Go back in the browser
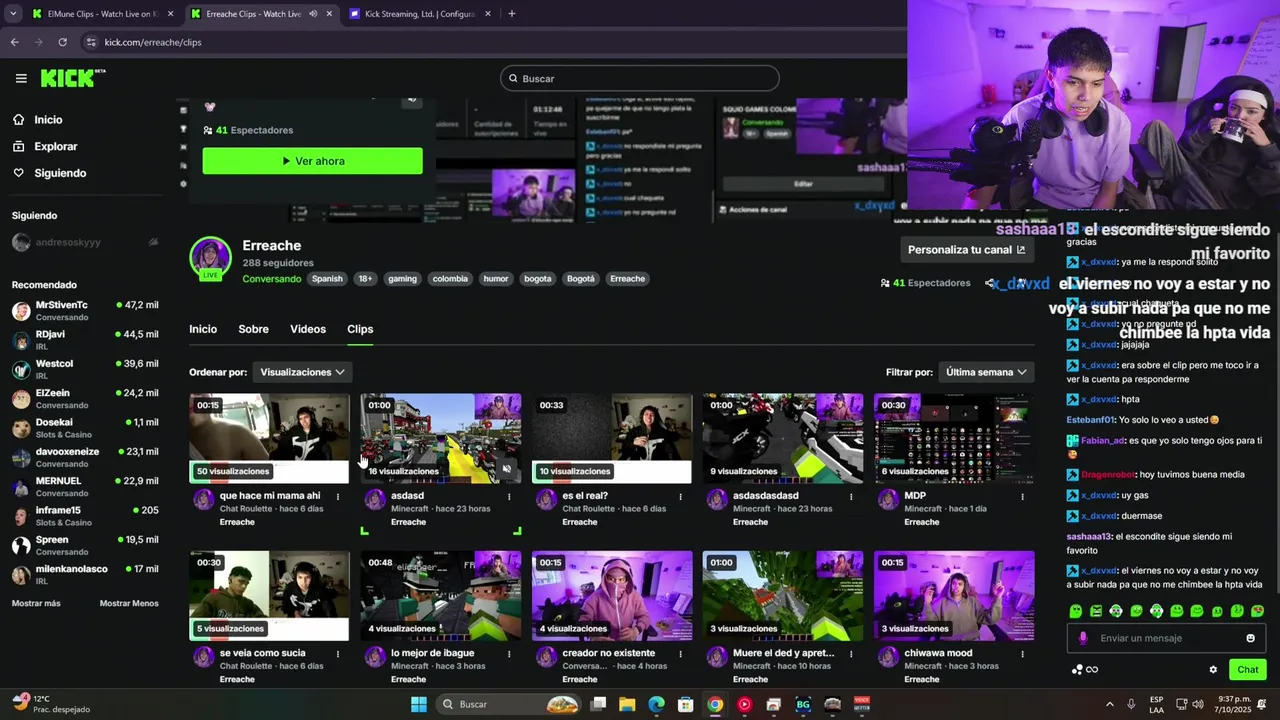1280x720 pixels. 14,42
